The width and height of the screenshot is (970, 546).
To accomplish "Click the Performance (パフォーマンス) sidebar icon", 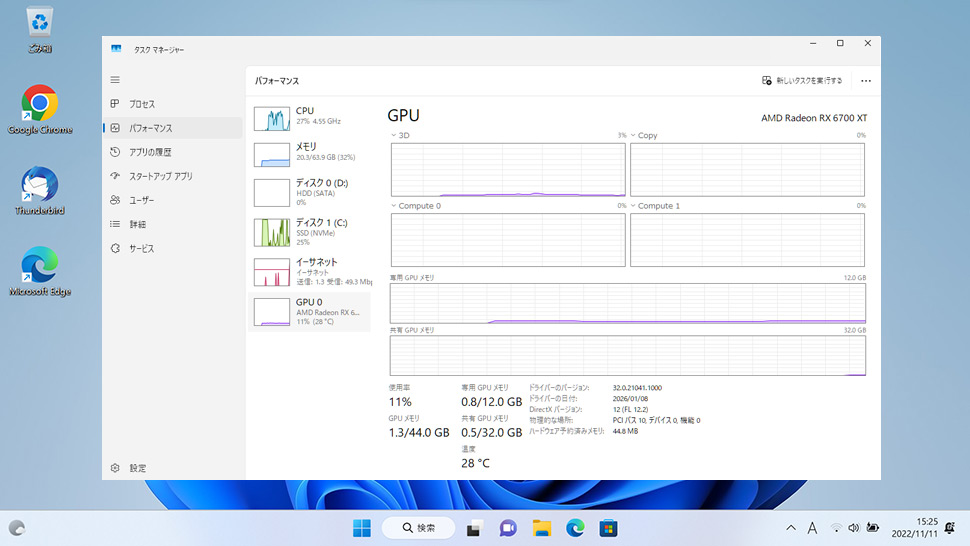I will tap(115, 128).
